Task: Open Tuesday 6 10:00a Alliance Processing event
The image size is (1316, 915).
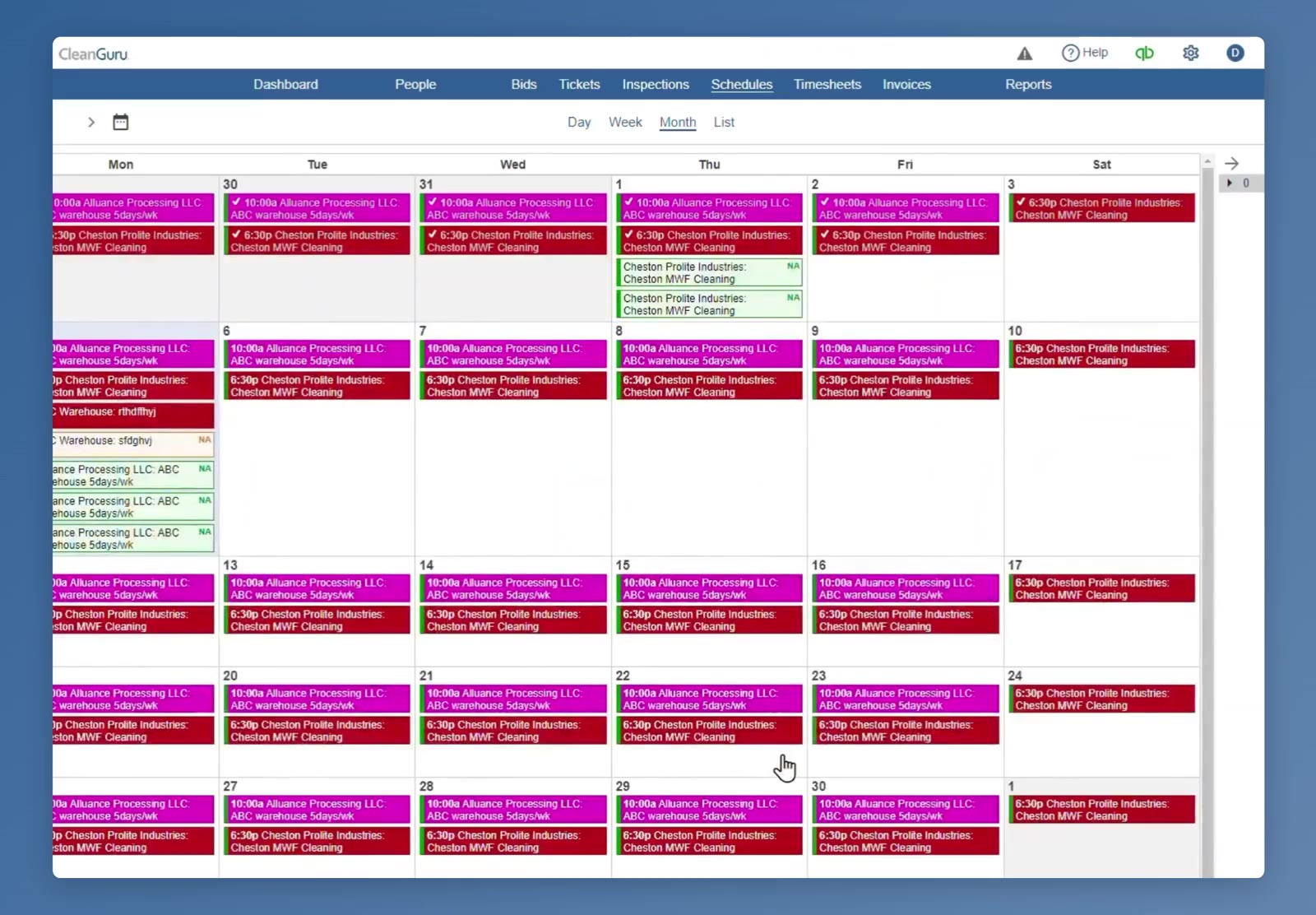Action: click(317, 354)
